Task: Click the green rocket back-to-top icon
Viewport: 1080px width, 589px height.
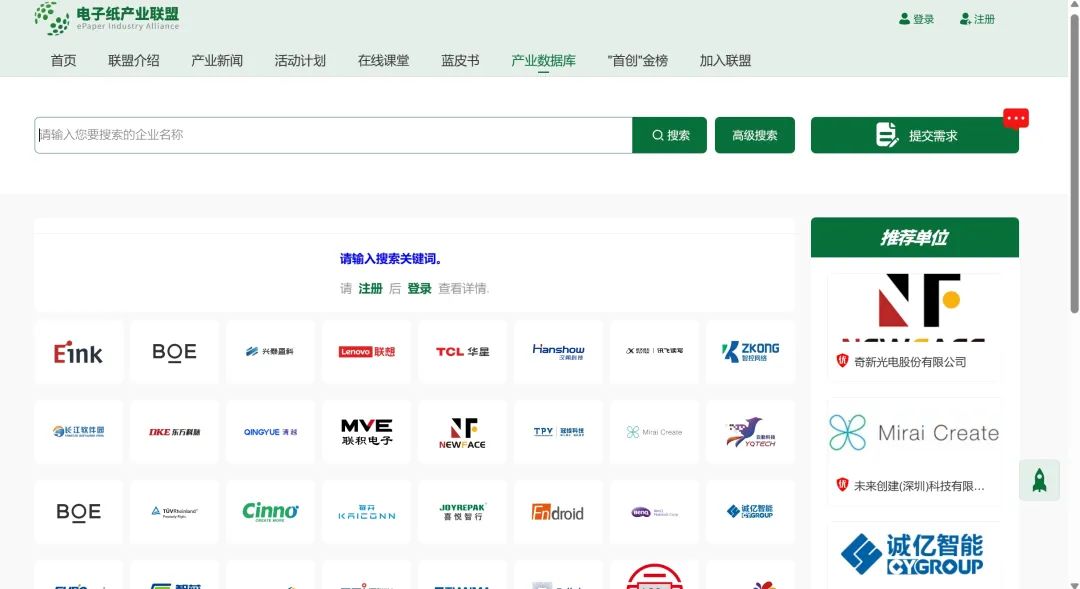Action: [x=1040, y=480]
